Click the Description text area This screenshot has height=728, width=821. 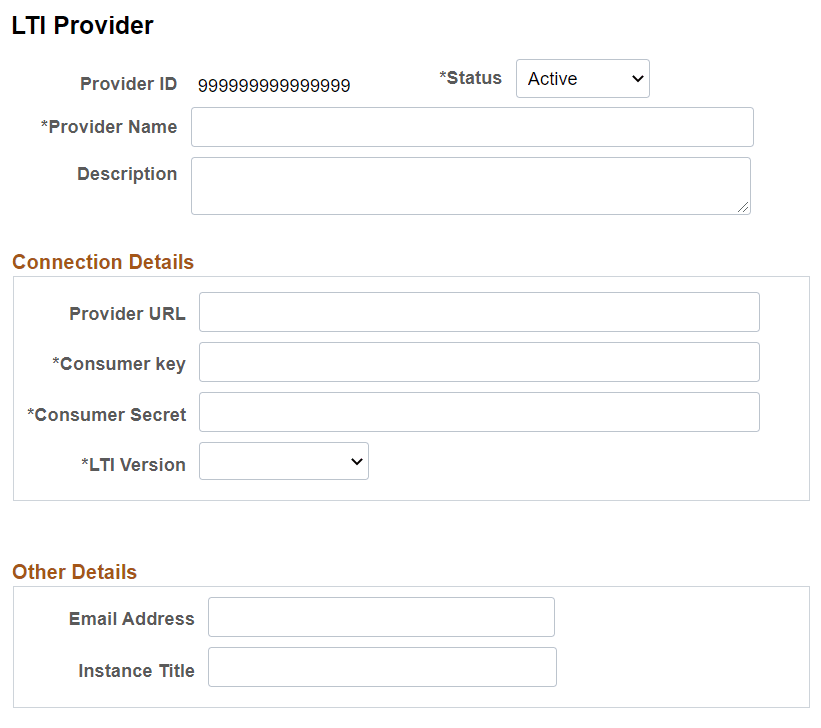click(470, 186)
